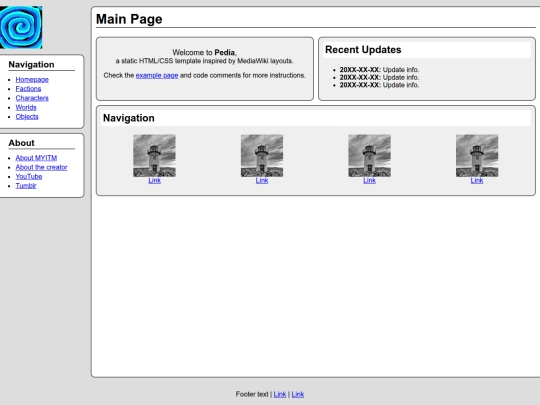Click the second 20XX-XX-XX update entry
The height and width of the screenshot is (405, 540).
(x=379, y=77)
